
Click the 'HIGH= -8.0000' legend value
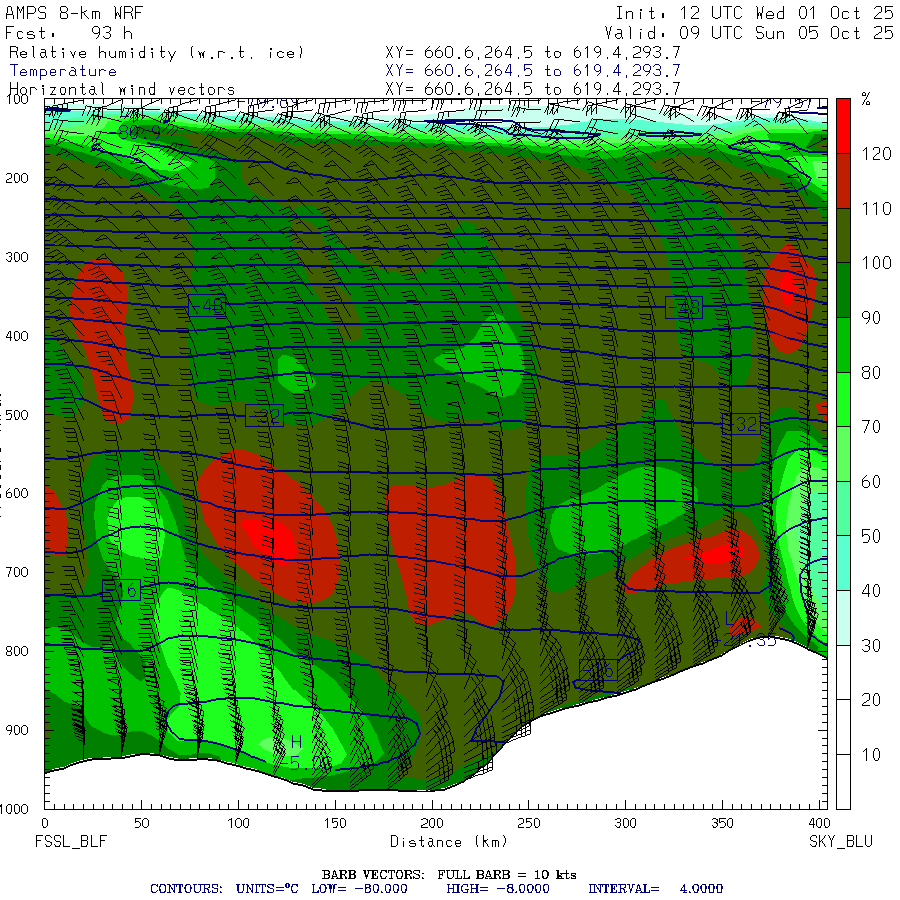click(x=498, y=889)
